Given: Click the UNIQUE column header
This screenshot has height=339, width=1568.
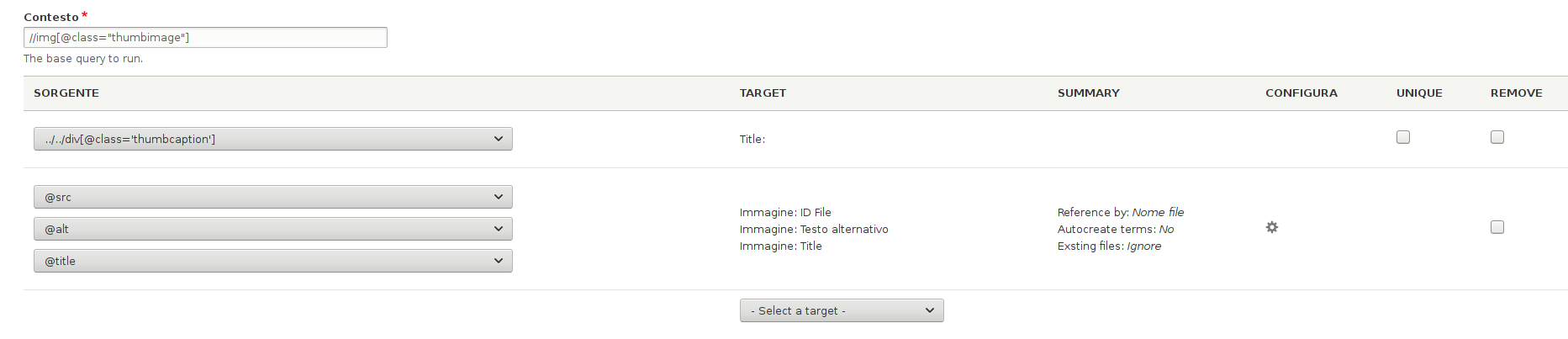Looking at the screenshot, I should coord(1419,93).
